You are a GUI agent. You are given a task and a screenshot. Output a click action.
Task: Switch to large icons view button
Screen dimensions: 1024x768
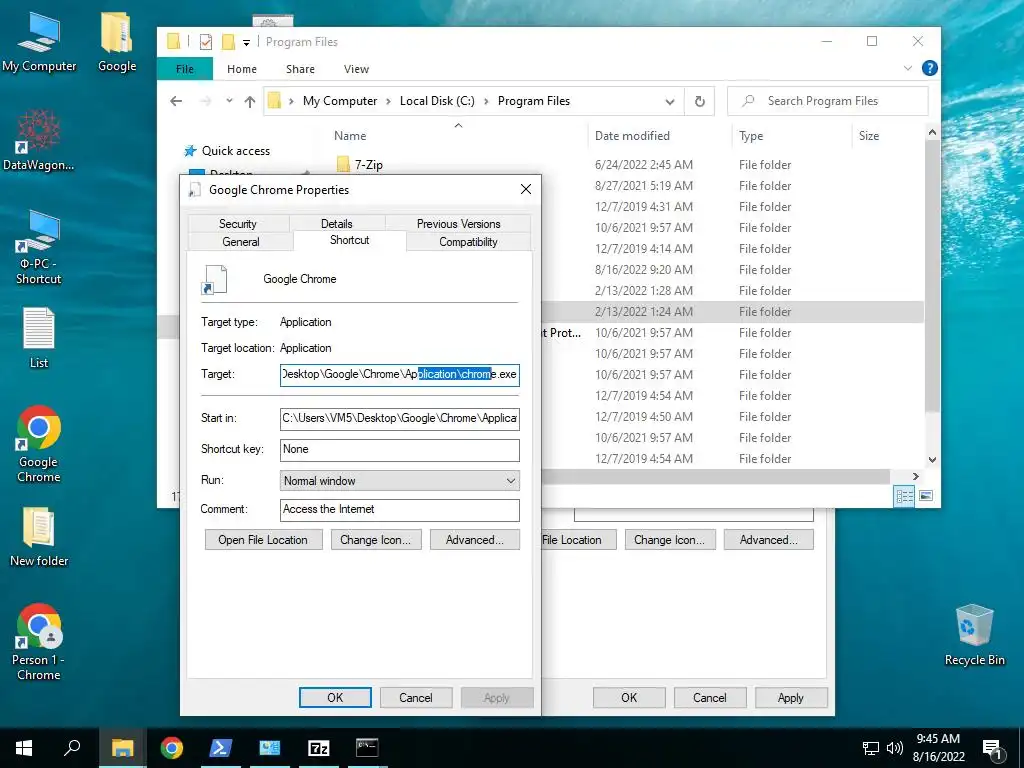coord(926,496)
